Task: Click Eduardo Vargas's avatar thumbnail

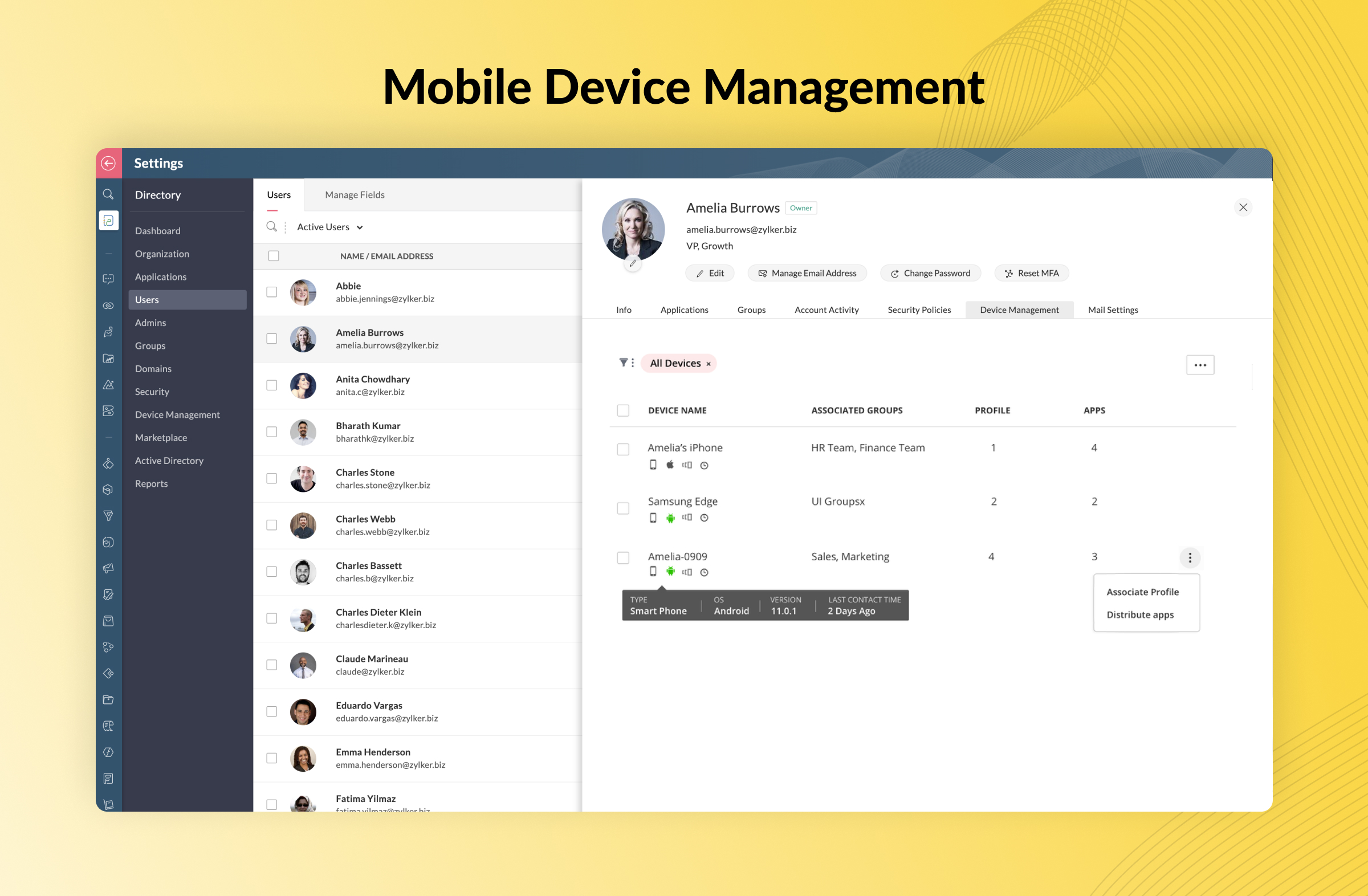Action: click(x=303, y=712)
